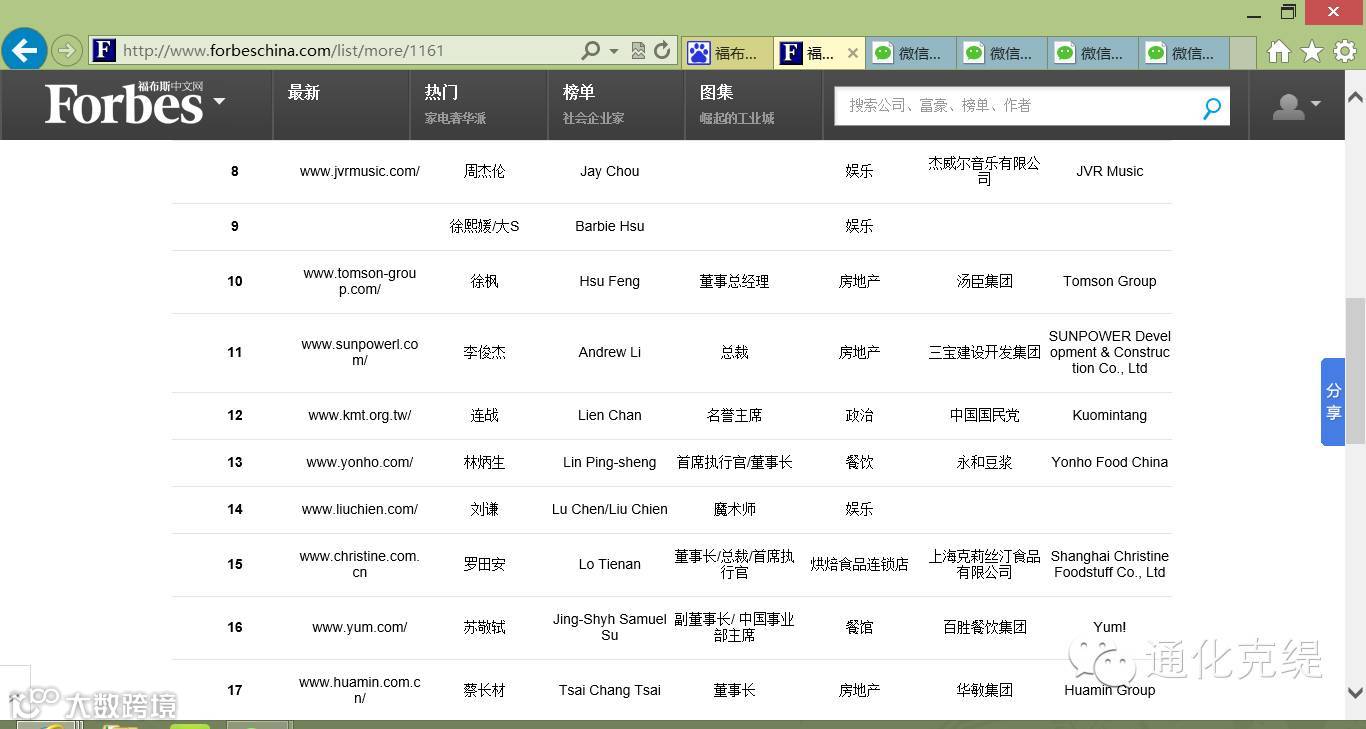Viewport: 1366px width, 729px height.
Task: Go back to the previous page
Action: coord(24,49)
